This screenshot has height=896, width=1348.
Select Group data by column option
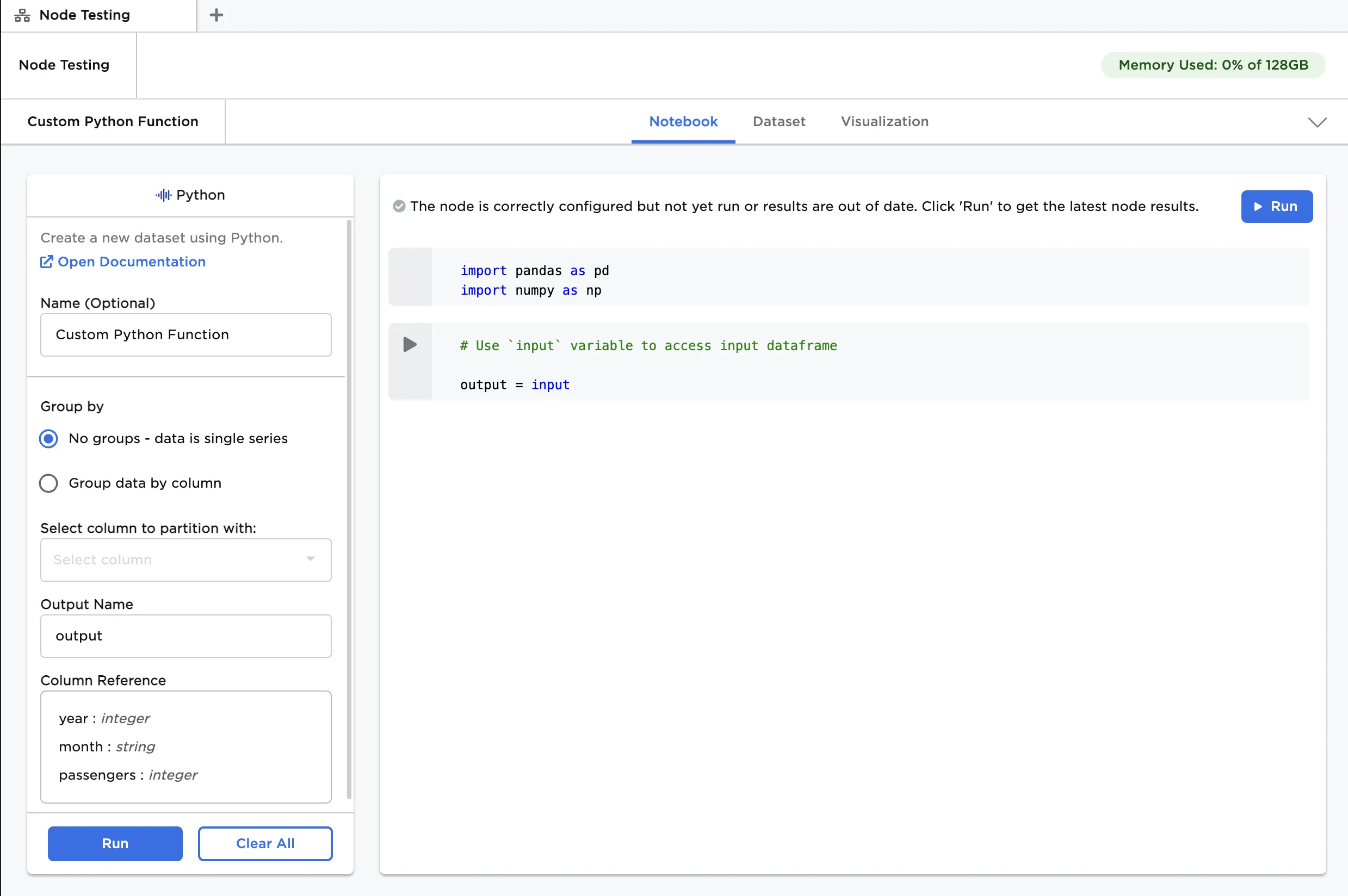pos(48,483)
